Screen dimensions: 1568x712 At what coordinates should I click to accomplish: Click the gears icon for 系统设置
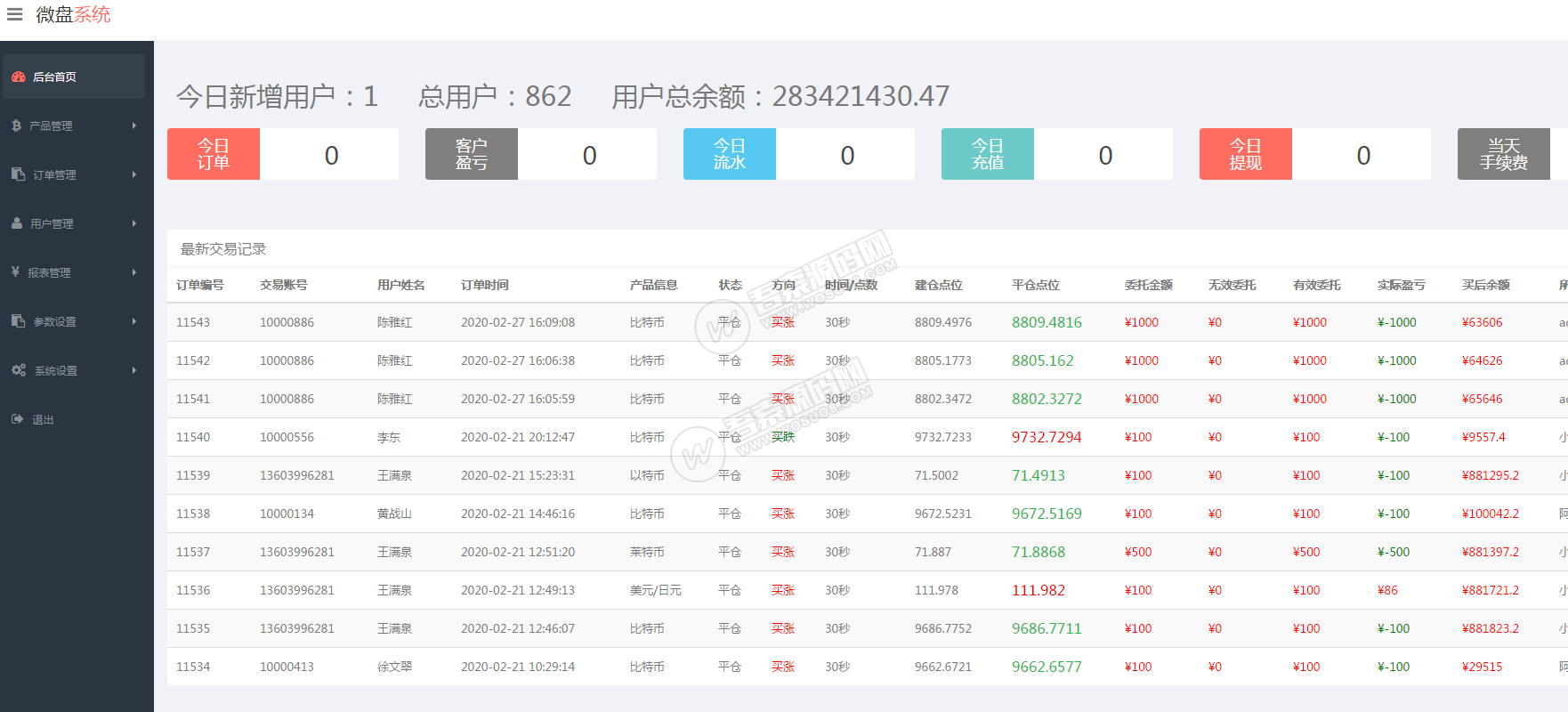point(18,370)
